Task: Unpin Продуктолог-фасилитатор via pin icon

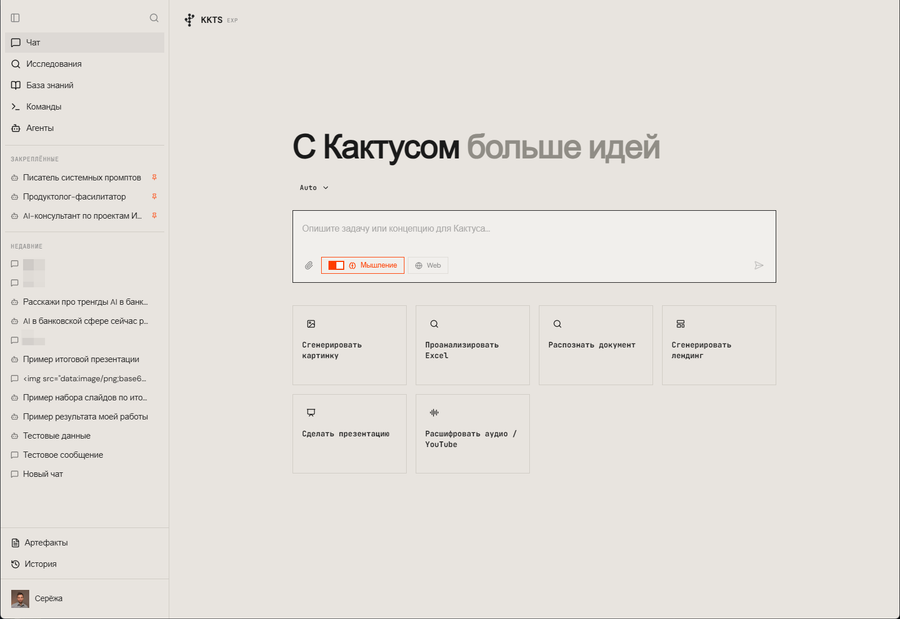Action: click(x=154, y=196)
